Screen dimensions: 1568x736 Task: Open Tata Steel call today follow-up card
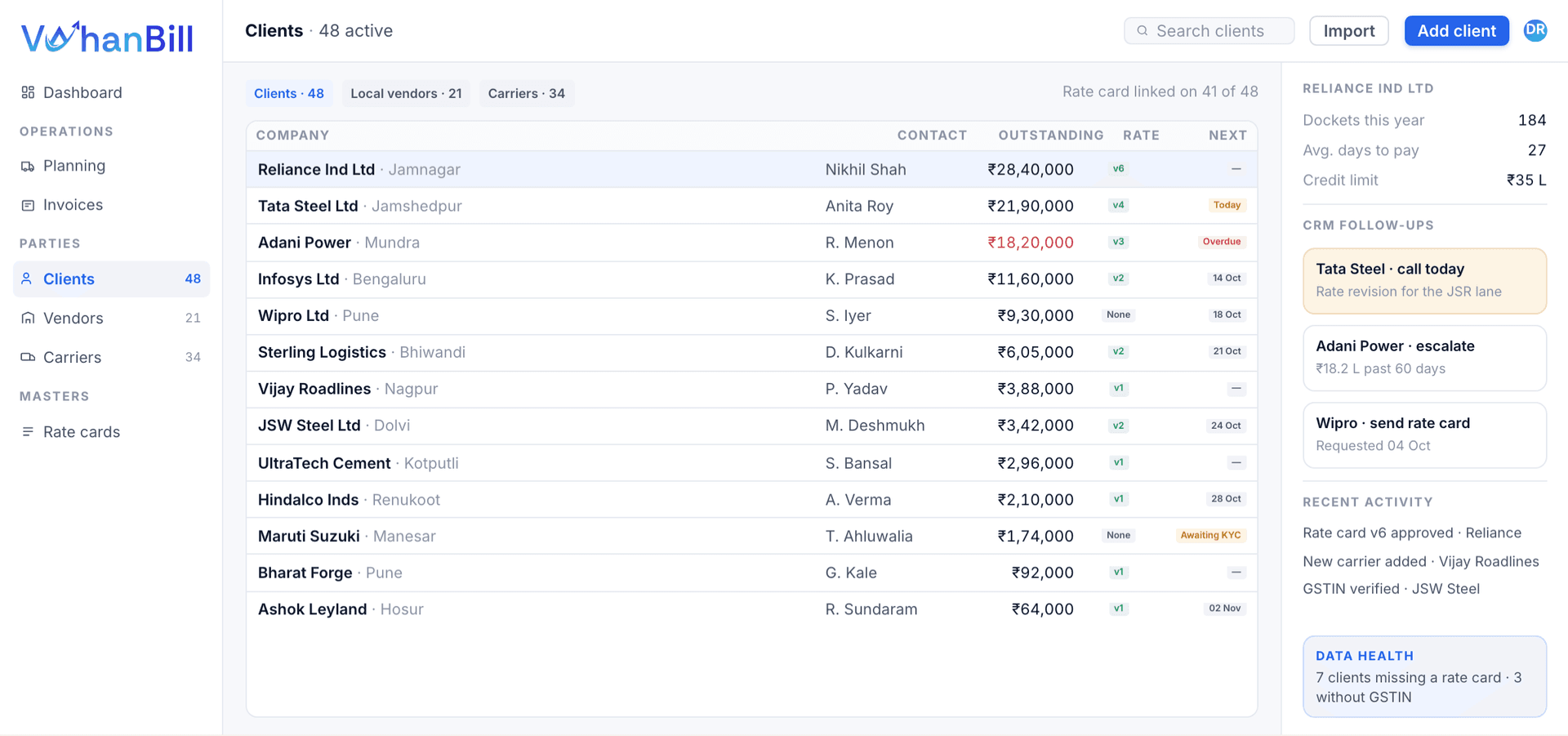pyautogui.click(x=1424, y=281)
